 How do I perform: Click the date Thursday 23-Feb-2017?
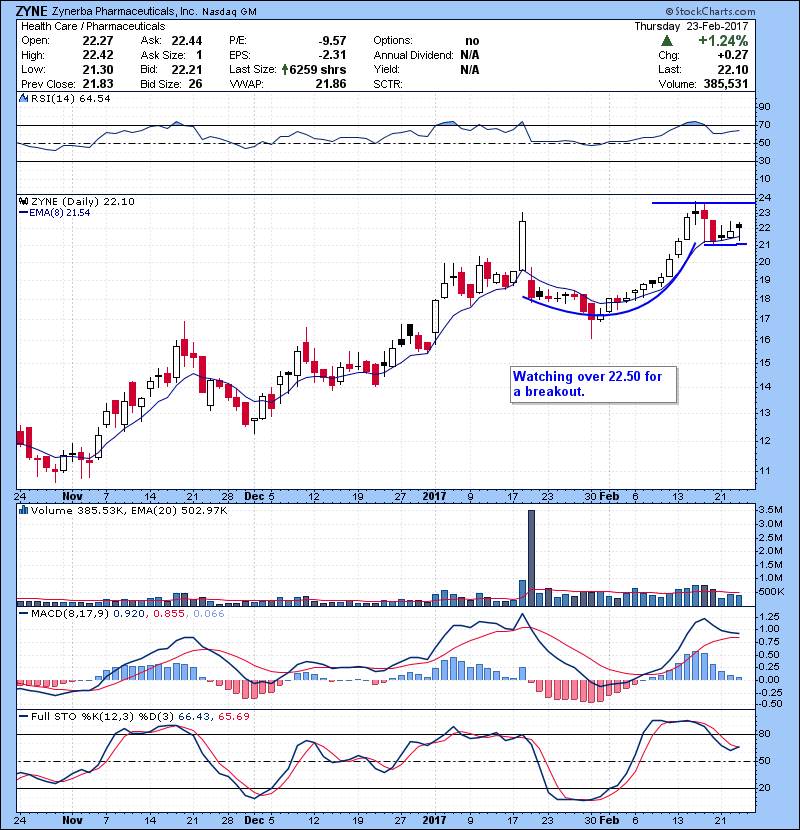point(691,26)
